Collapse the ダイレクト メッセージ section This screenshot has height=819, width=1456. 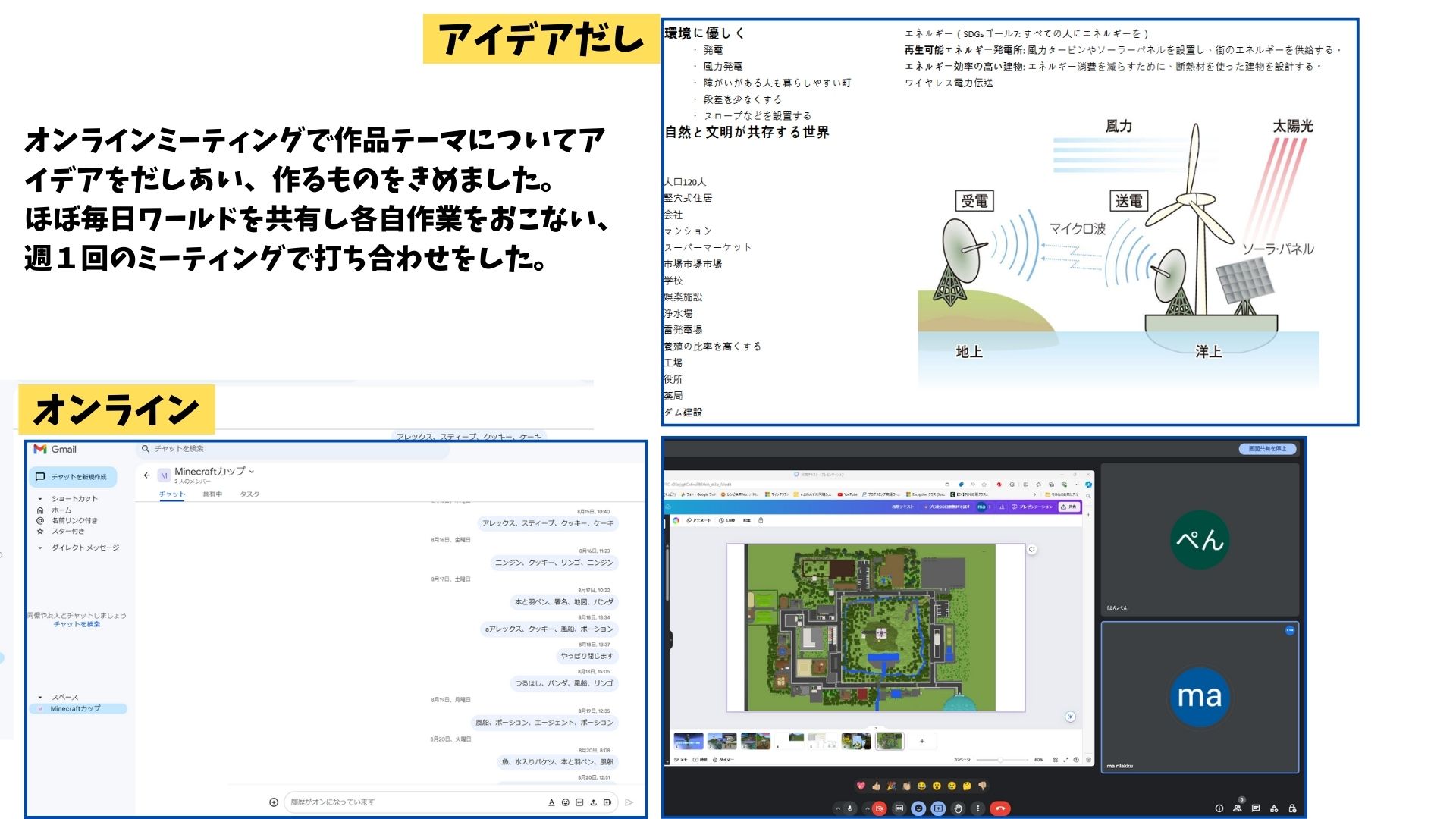click(x=39, y=548)
